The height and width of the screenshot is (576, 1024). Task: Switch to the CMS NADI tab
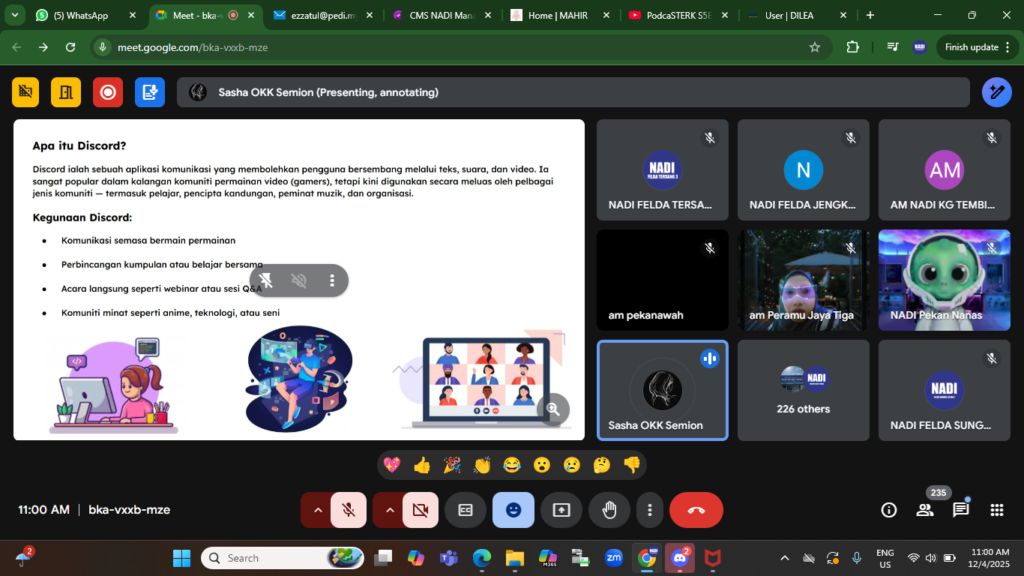(442, 15)
